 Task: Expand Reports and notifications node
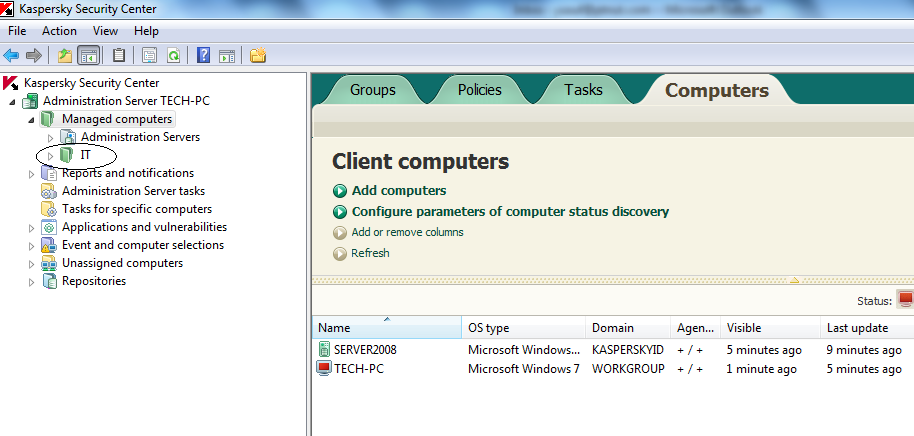[32, 174]
